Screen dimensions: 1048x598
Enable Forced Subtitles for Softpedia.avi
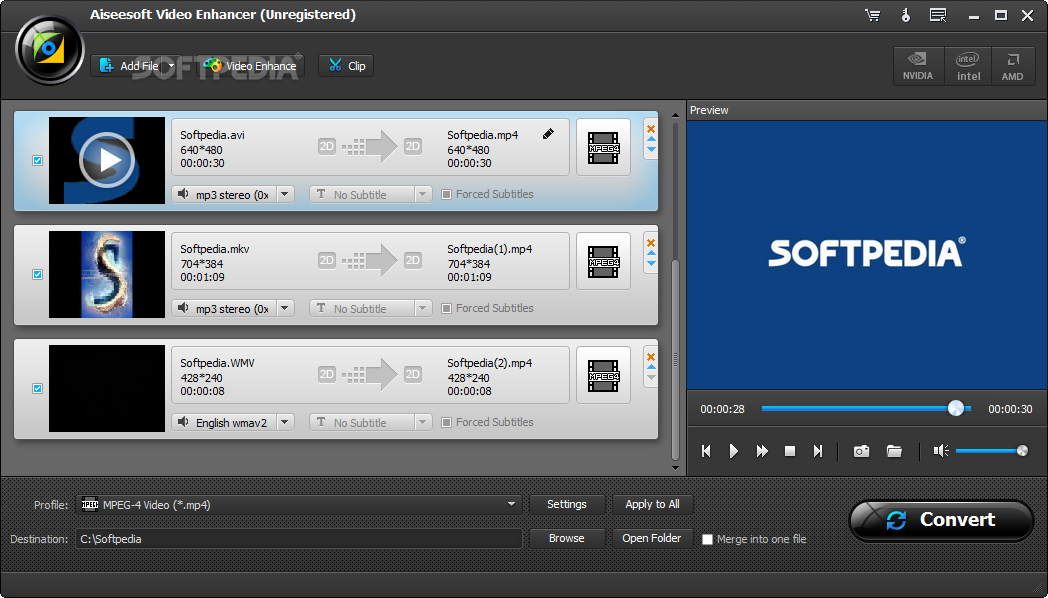[x=446, y=194]
